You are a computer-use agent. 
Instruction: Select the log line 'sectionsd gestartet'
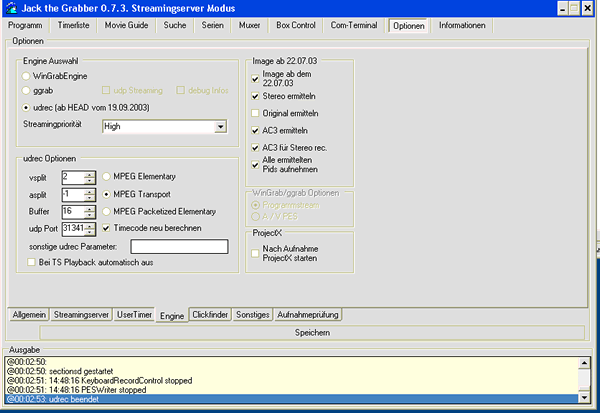[292, 371]
